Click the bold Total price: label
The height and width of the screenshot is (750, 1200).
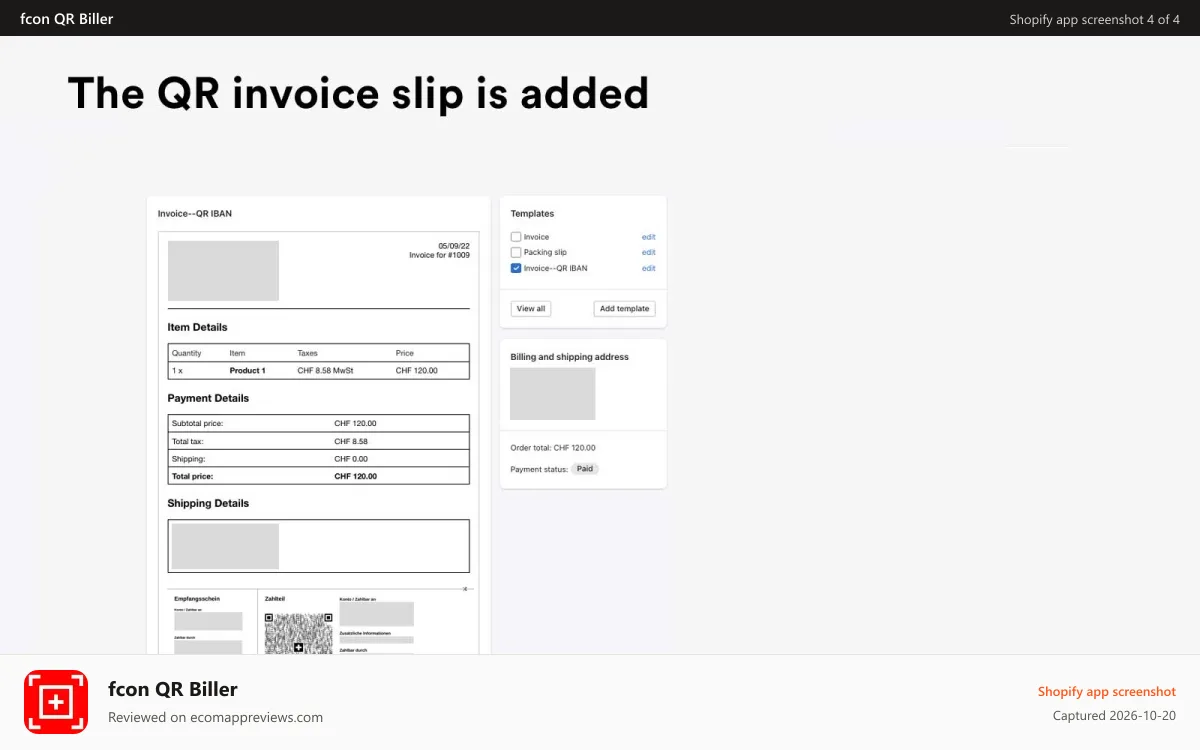193,477
